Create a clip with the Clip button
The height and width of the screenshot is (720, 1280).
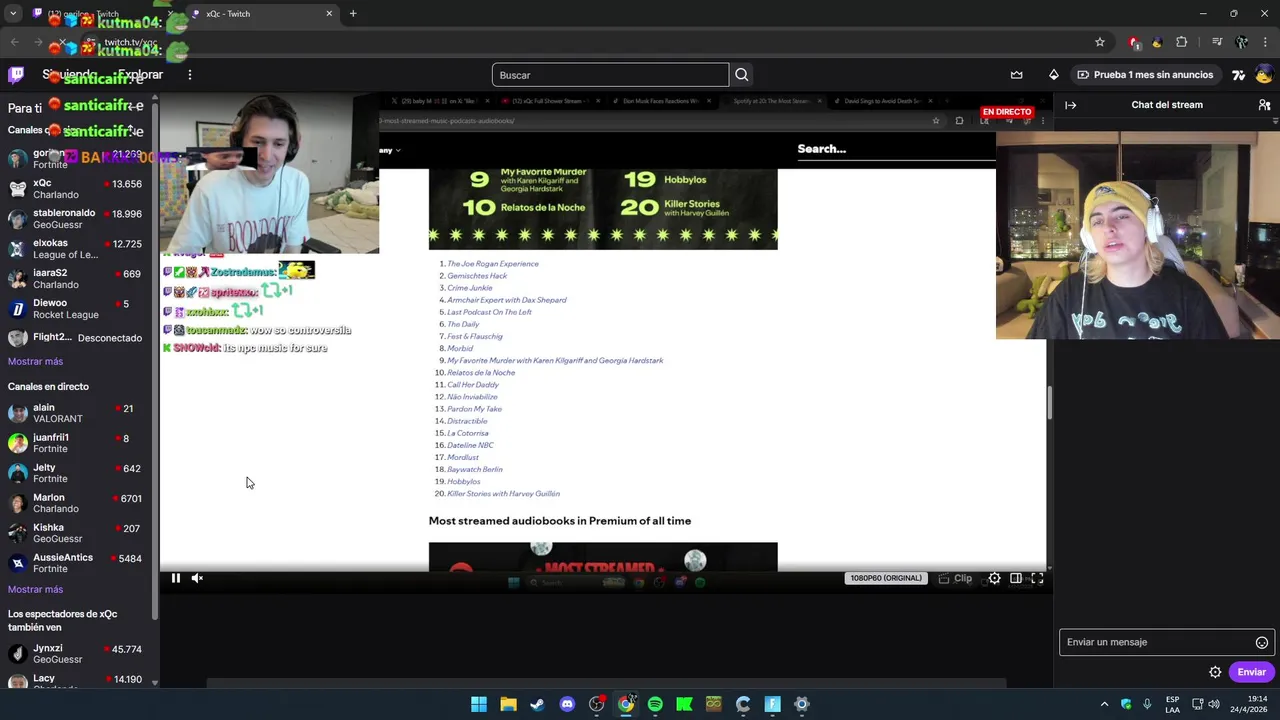(x=955, y=578)
